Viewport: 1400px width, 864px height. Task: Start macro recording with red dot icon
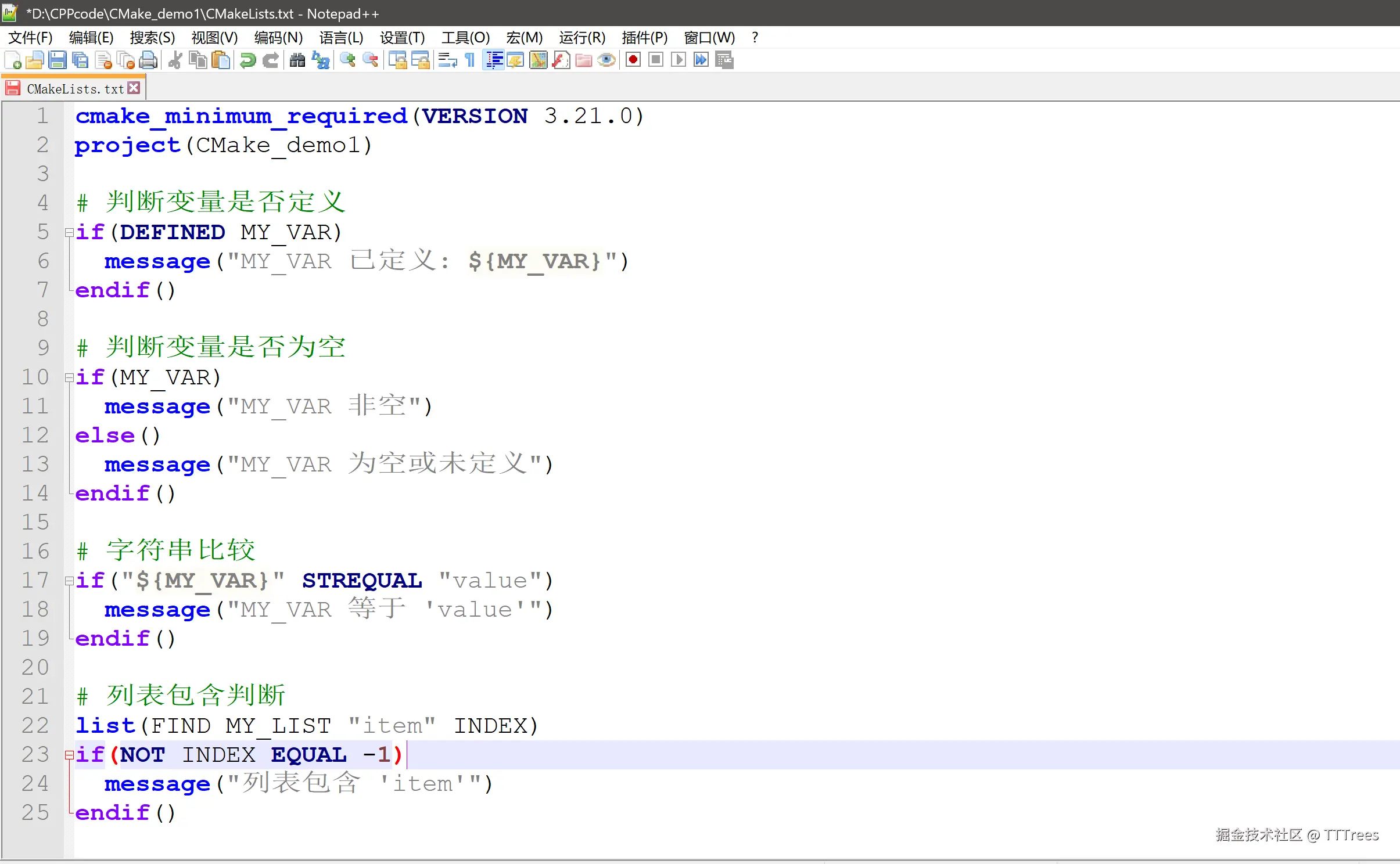coord(633,60)
